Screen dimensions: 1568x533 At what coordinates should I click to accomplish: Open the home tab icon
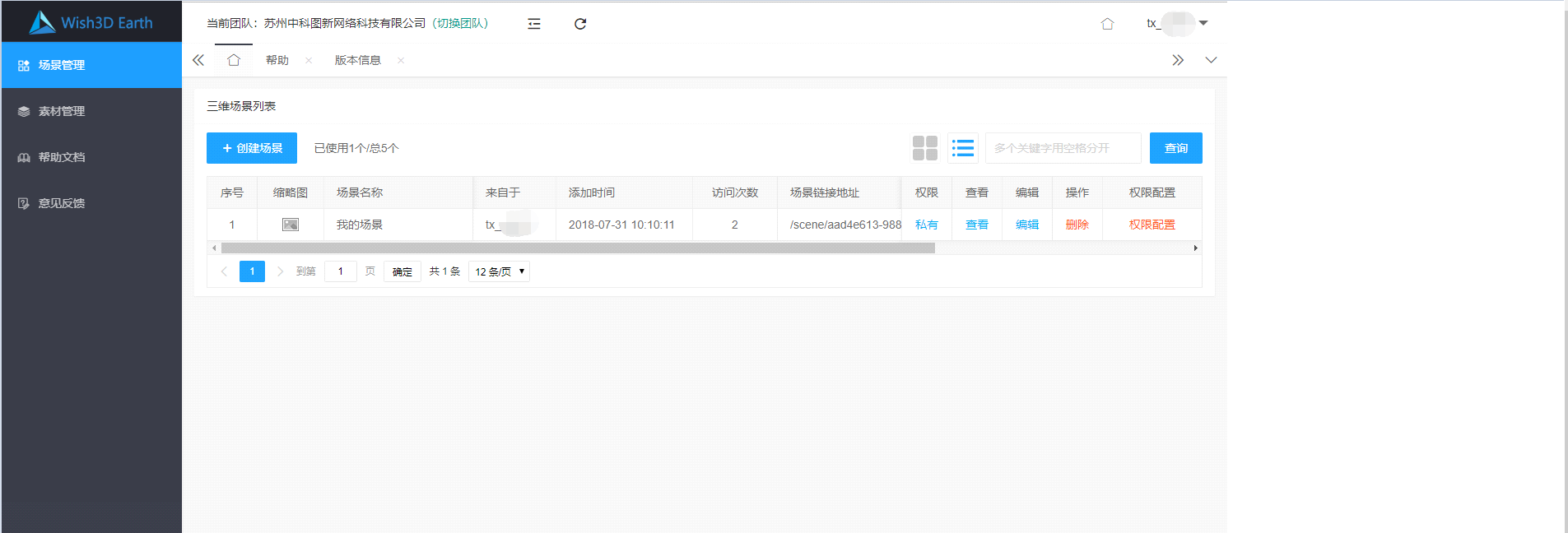[234, 60]
